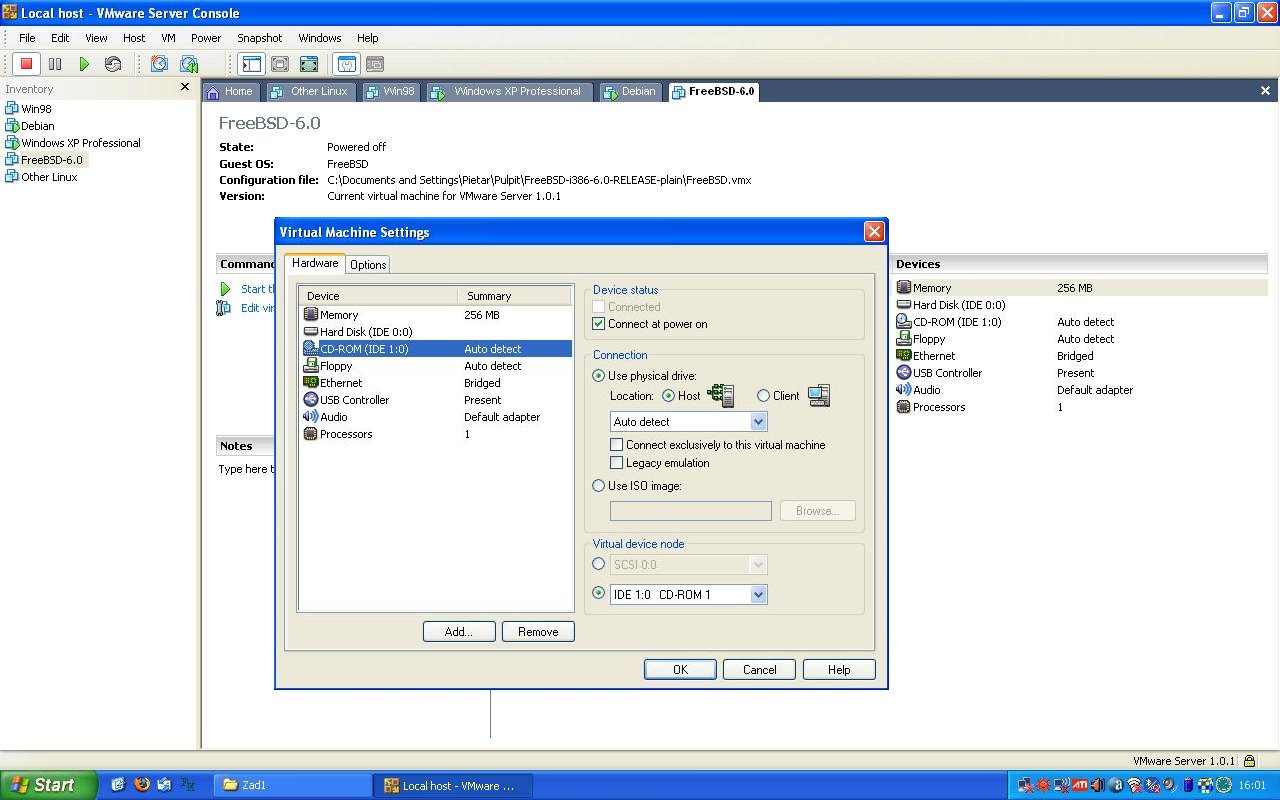
Task: Click the OK button
Action: point(680,670)
